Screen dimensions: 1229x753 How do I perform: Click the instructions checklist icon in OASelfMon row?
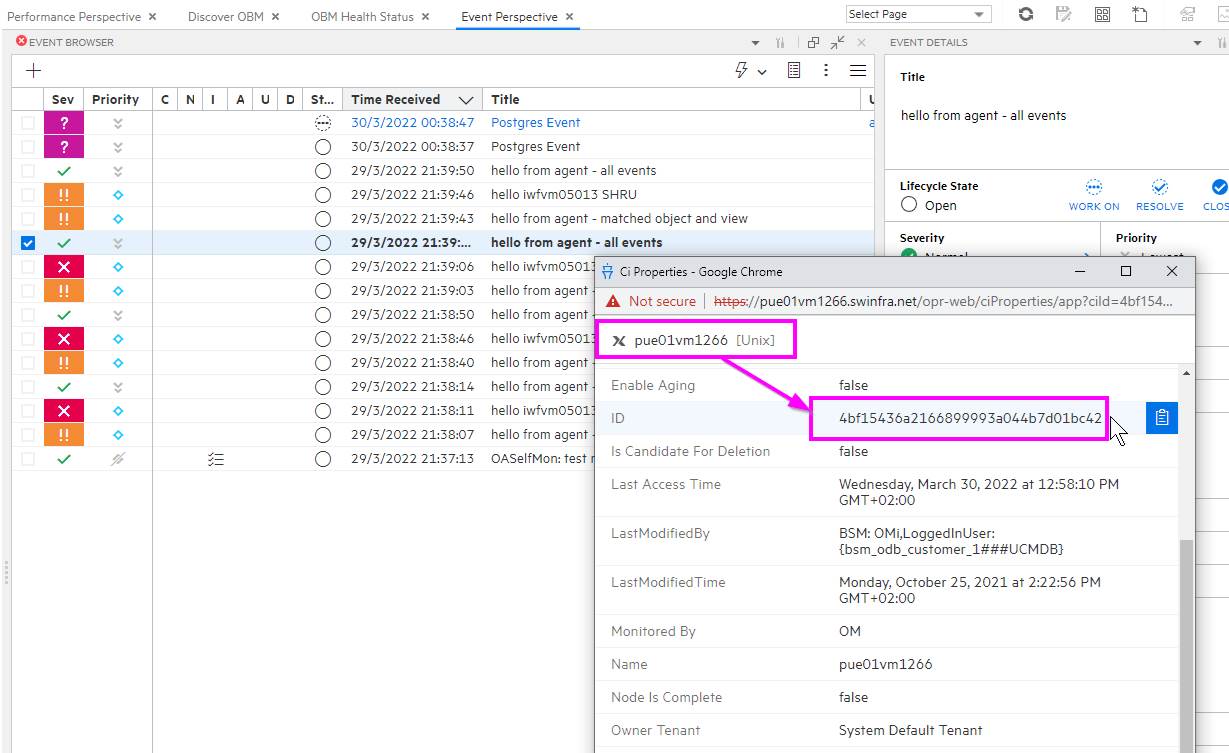coord(216,459)
